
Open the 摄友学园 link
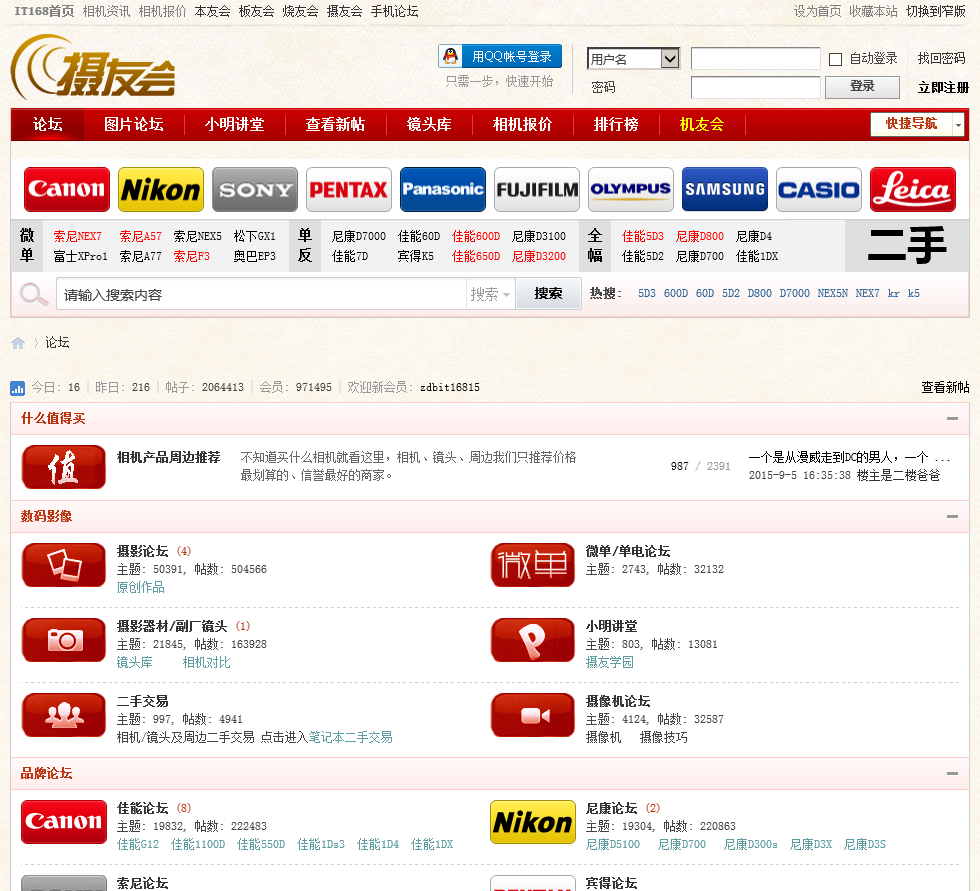pyautogui.click(x=609, y=662)
